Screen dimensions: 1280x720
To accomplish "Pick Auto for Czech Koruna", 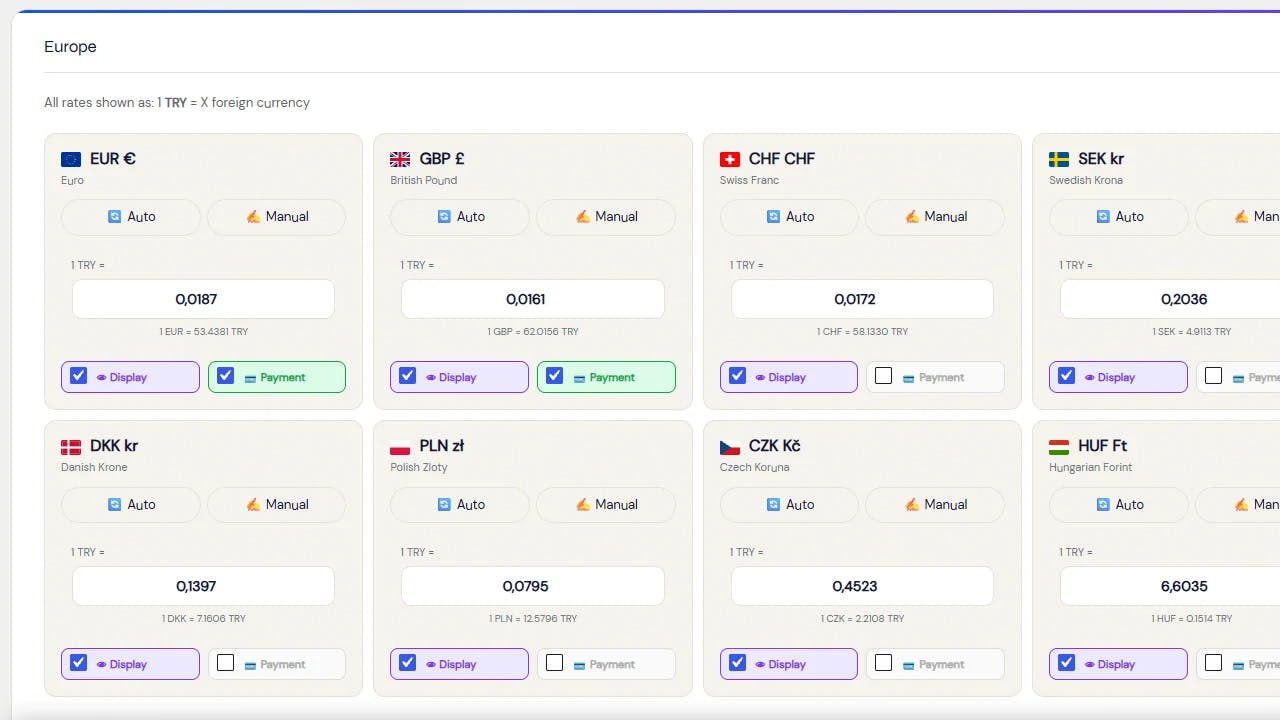I will tap(789, 505).
